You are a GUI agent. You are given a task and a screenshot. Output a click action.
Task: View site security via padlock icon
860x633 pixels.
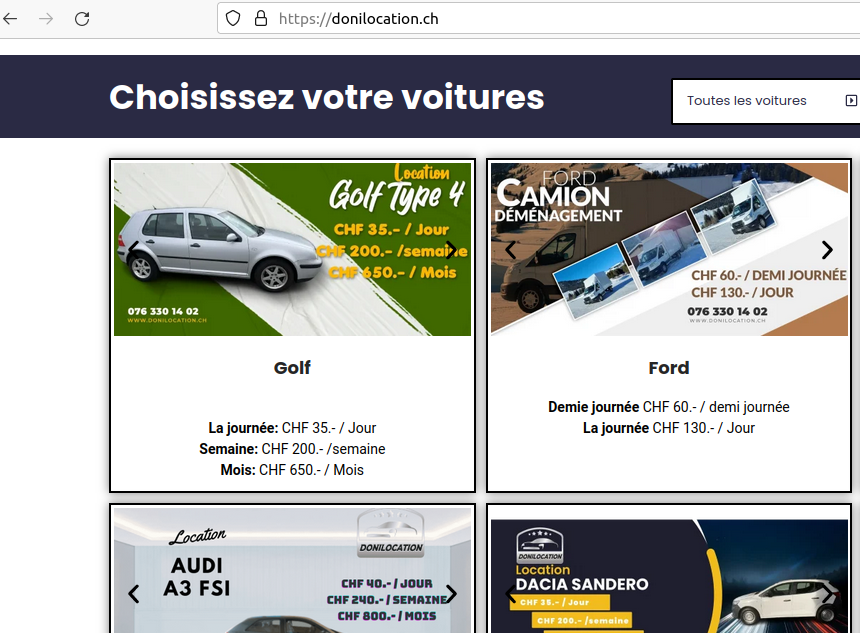[x=261, y=19]
